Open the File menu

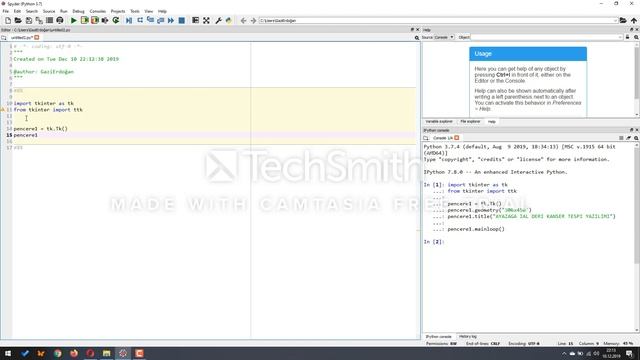tap(6, 11)
